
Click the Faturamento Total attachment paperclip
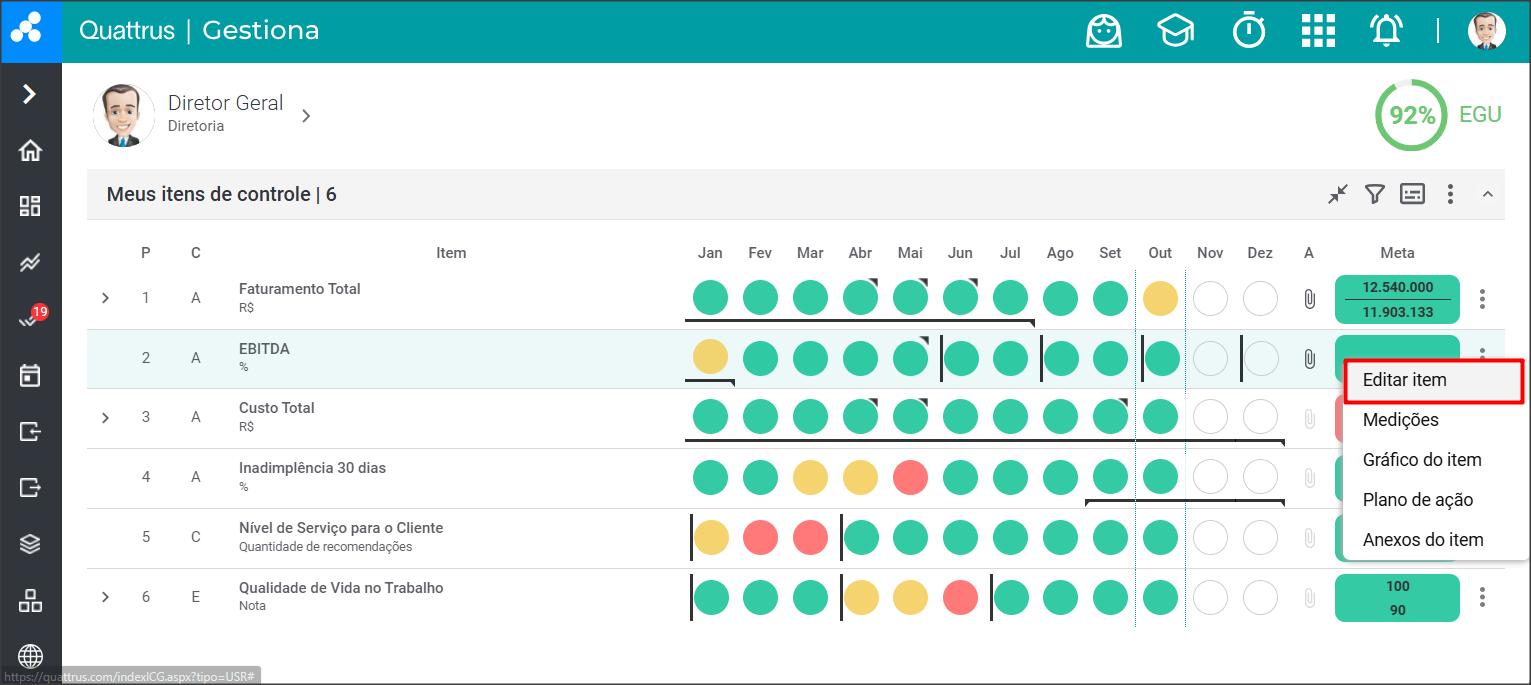coord(1309,299)
